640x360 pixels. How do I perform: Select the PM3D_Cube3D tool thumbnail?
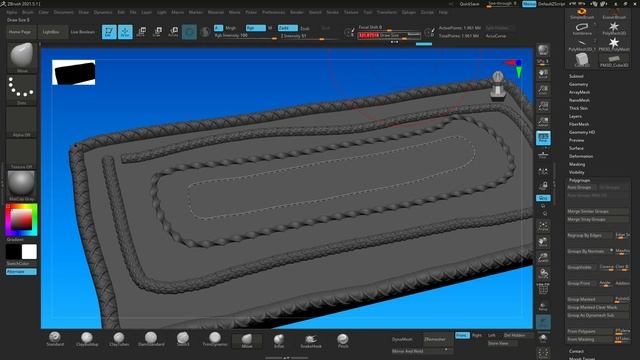[614, 61]
